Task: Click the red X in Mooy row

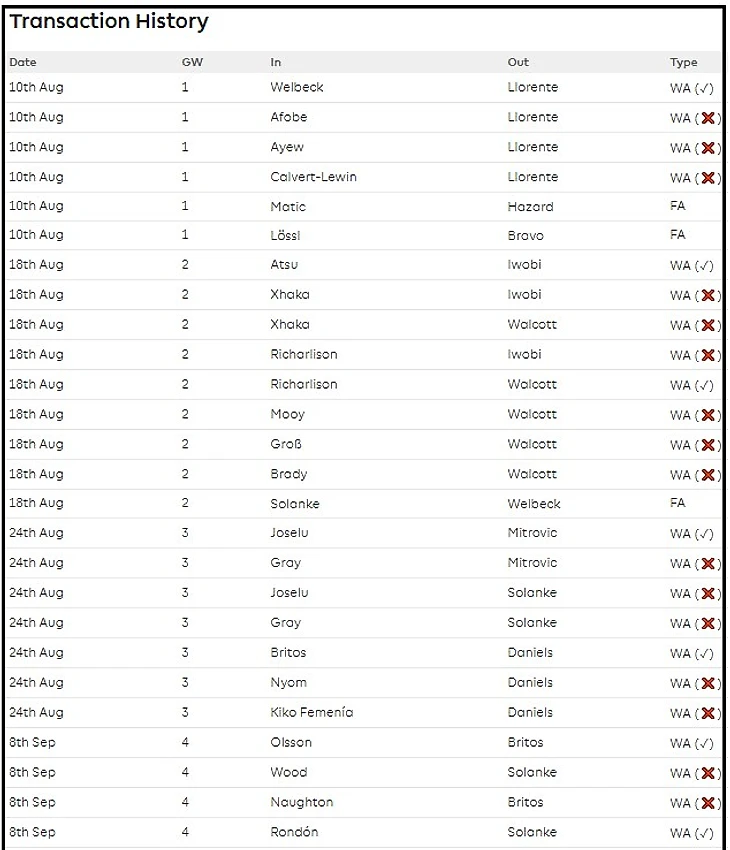Action: coord(708,415)
